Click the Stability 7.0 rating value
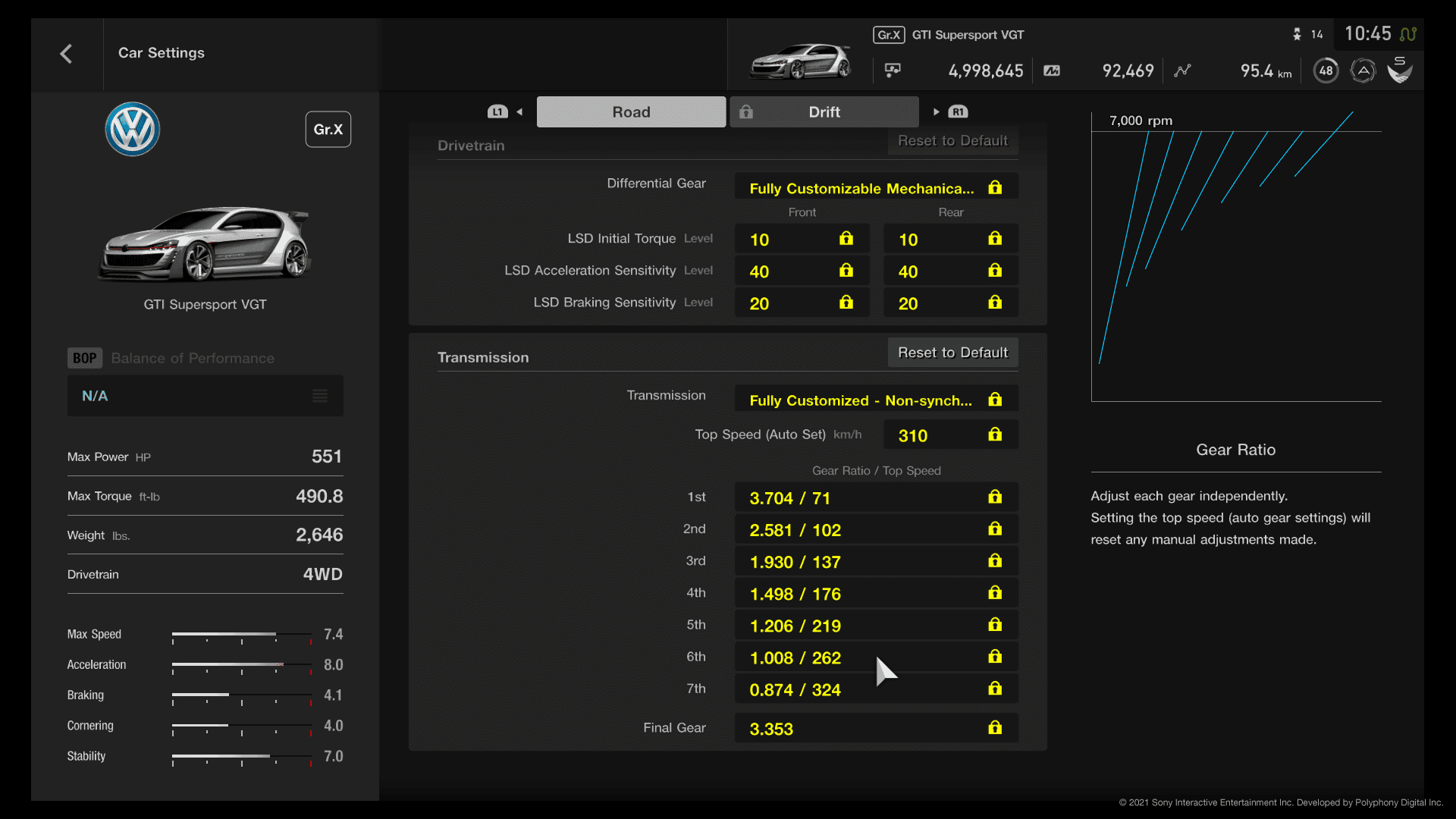The width and height of the screenshot is (1456, 819). coord(334,756)
